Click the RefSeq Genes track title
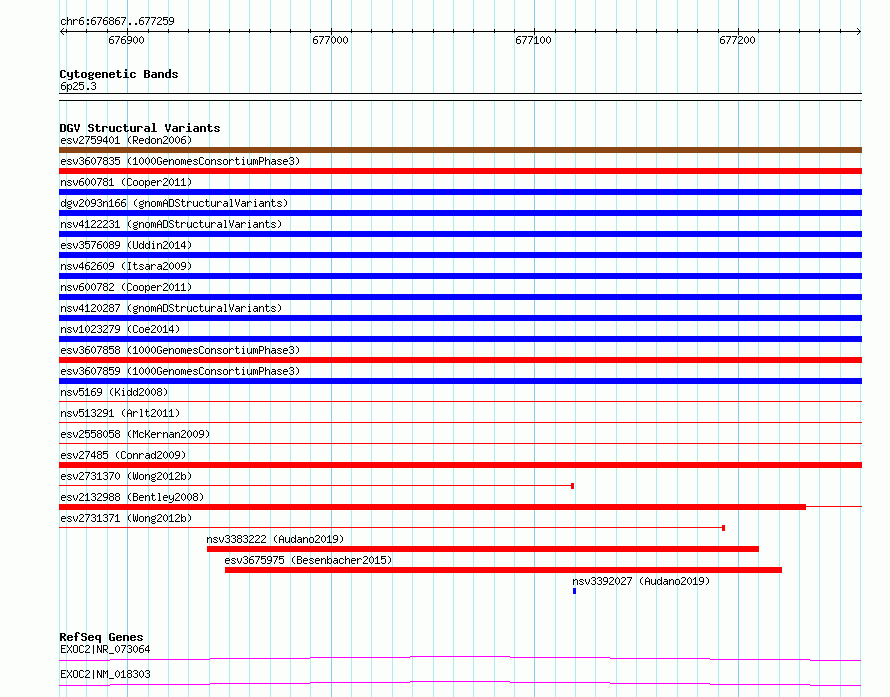 coord(101,637)
